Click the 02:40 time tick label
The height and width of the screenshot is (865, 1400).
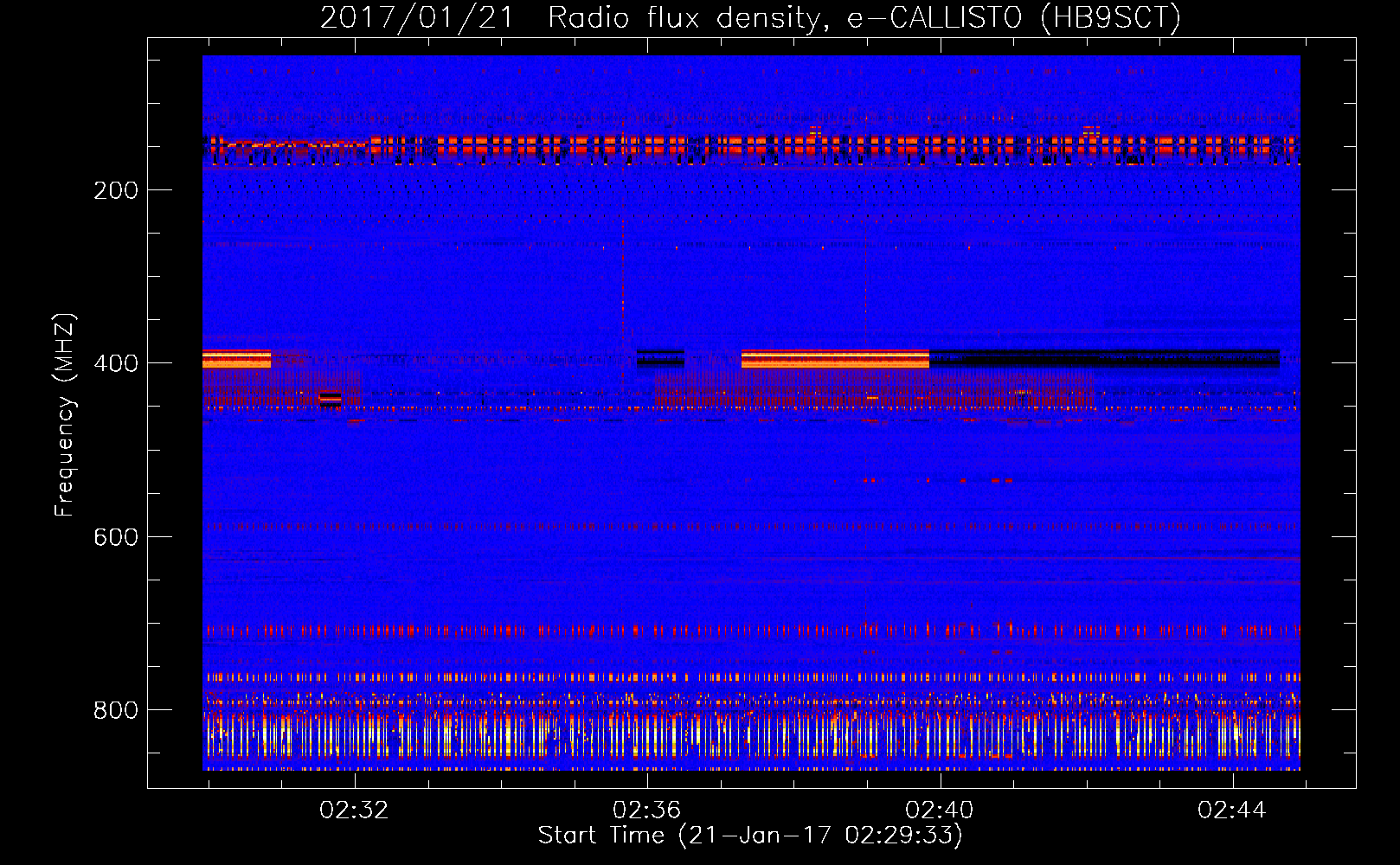point(939,811)
